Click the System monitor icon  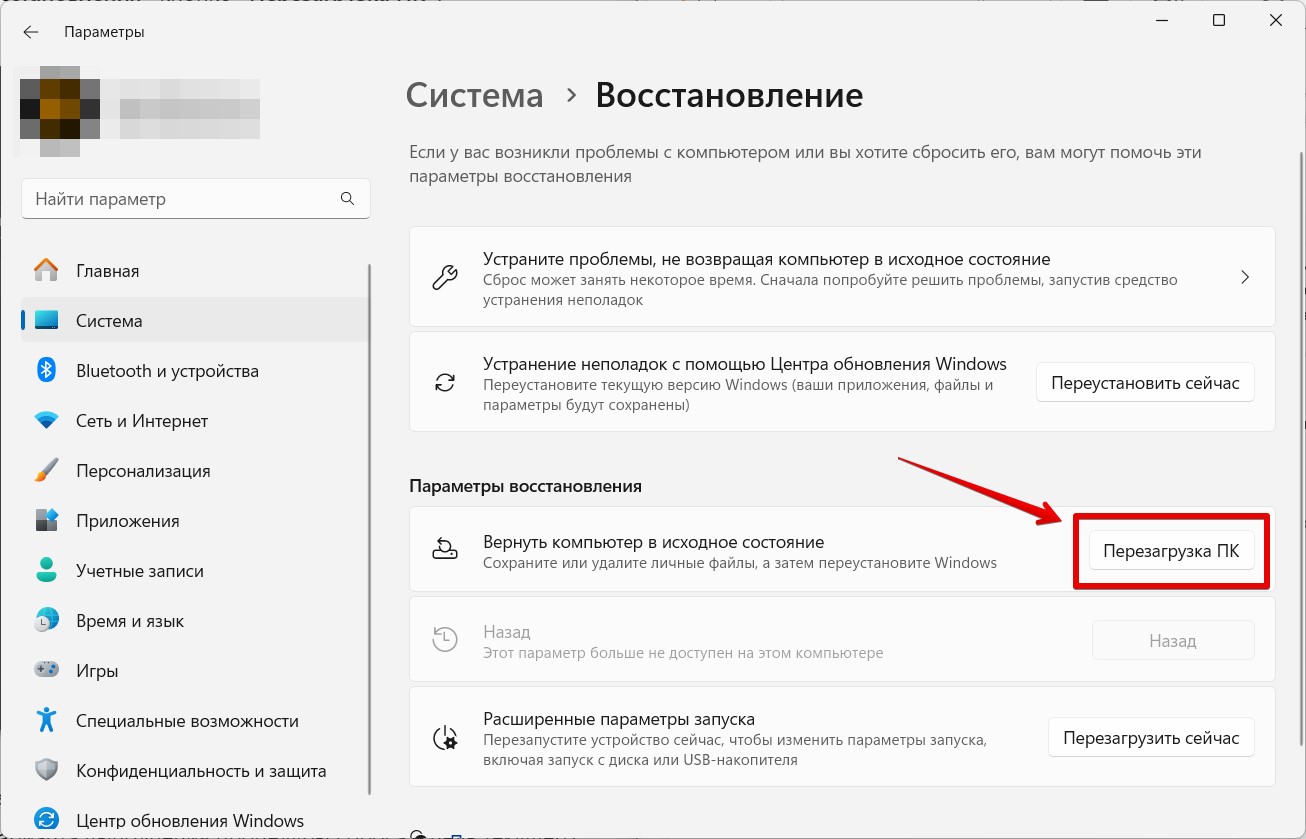tap(46, 320)
